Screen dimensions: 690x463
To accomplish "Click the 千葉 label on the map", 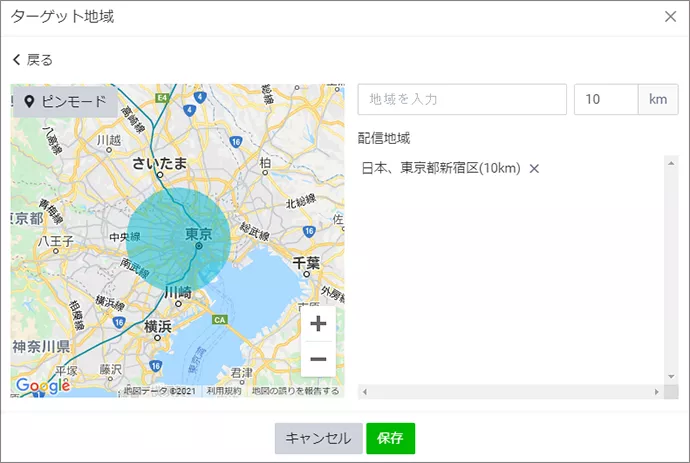I will coord(306,263).
